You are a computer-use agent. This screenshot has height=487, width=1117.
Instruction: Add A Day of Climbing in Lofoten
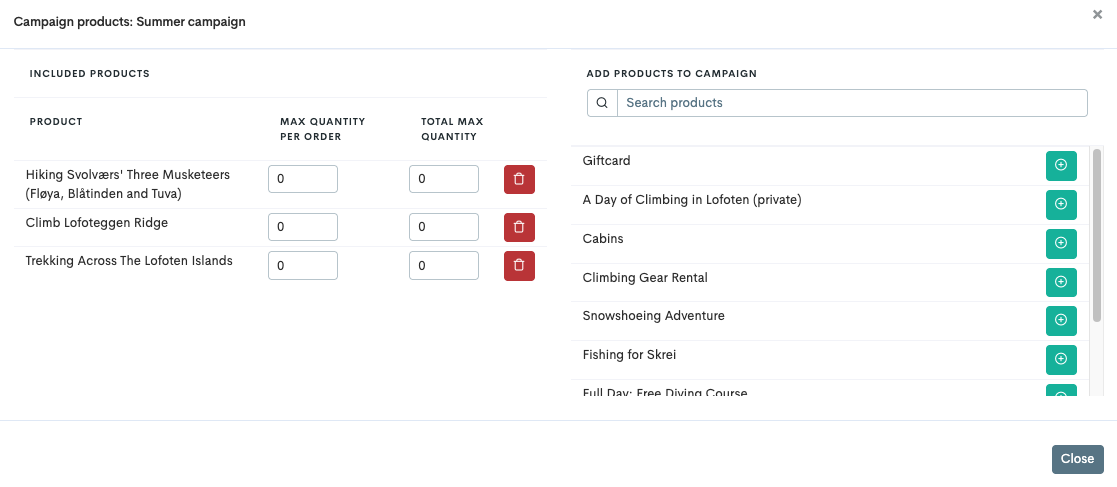point(1061,205)
